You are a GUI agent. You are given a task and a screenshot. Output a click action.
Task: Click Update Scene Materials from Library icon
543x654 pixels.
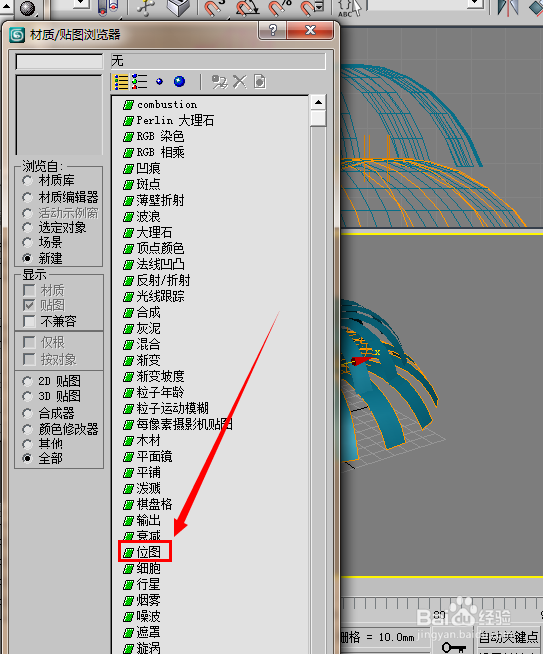click(219, 82)
